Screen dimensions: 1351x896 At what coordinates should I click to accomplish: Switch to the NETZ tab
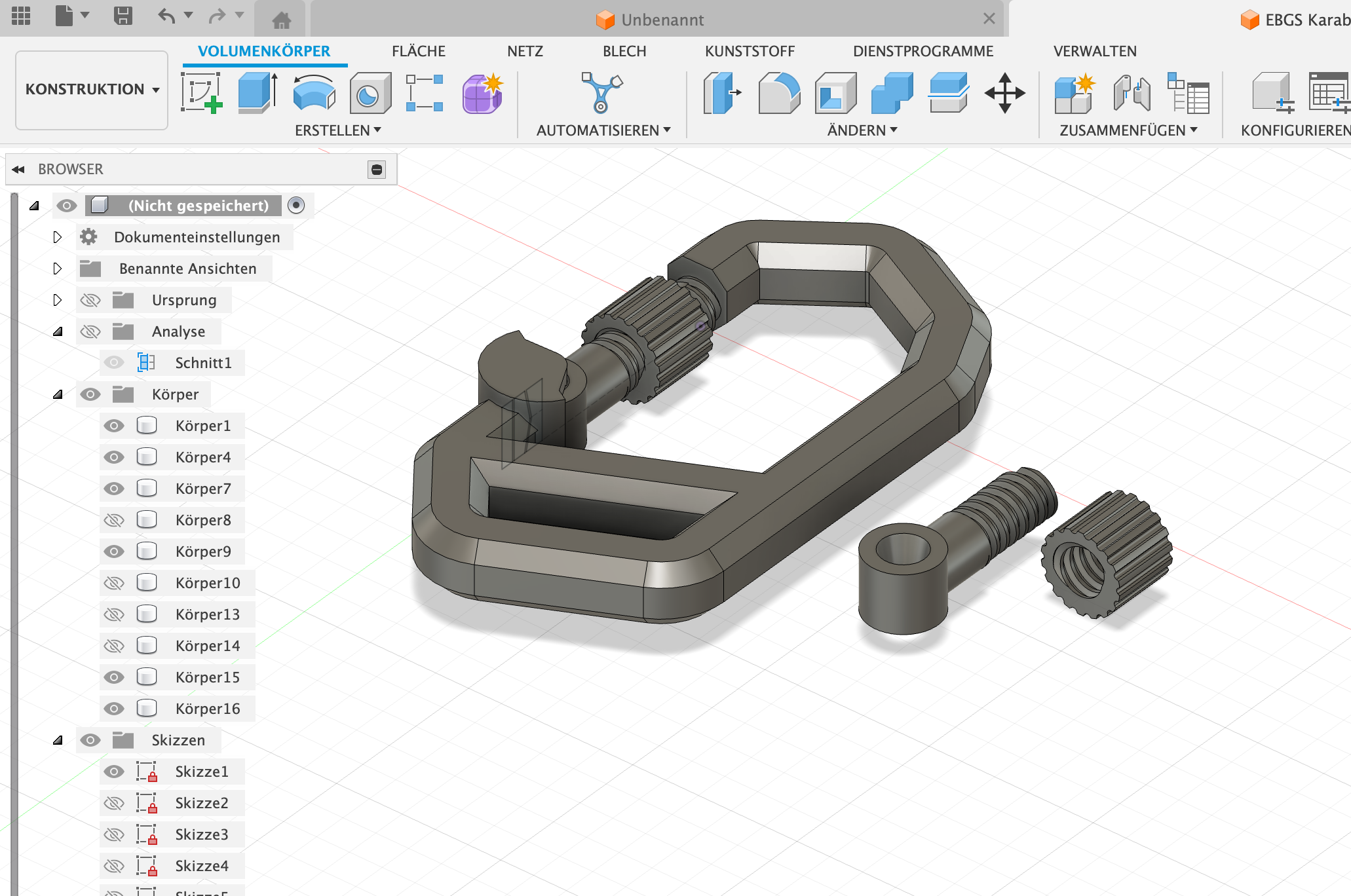tap(525, 51)
